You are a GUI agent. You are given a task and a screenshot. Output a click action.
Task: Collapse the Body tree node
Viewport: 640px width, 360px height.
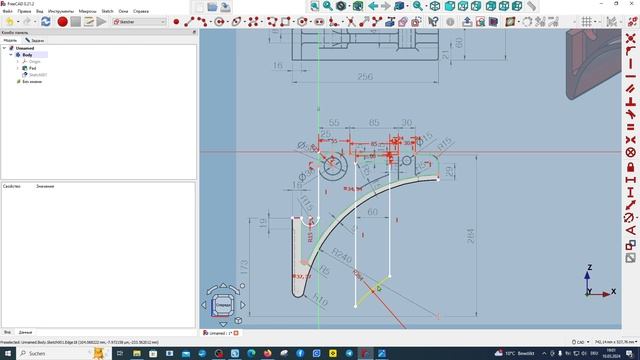pos(11,55)
